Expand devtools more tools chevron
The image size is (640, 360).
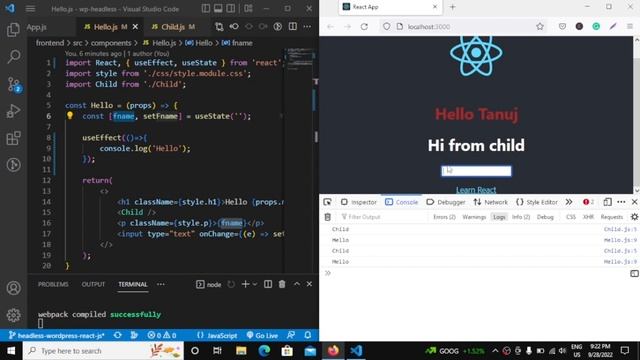pos(569,202)
